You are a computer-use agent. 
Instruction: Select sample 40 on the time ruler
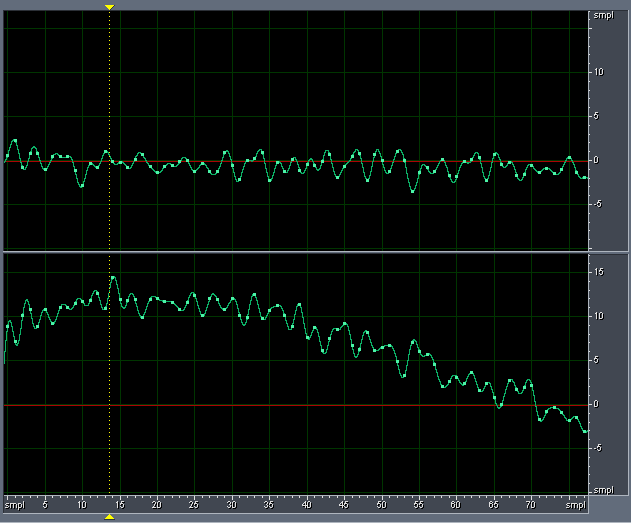point(307,504)
